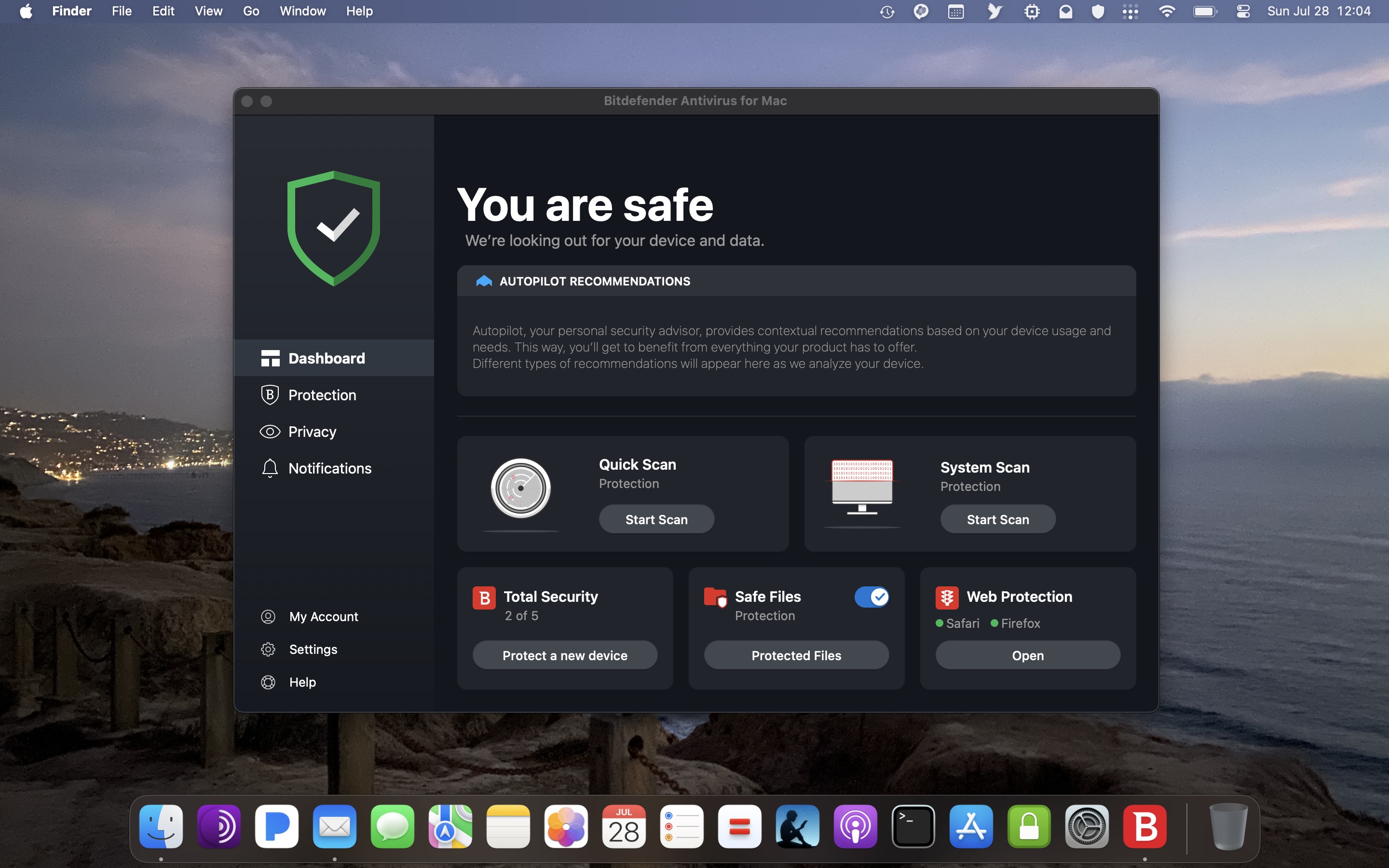Viewport: 1389px width, 868px height.
Task: Click the green shield status icon
Action: click(333, 228)
